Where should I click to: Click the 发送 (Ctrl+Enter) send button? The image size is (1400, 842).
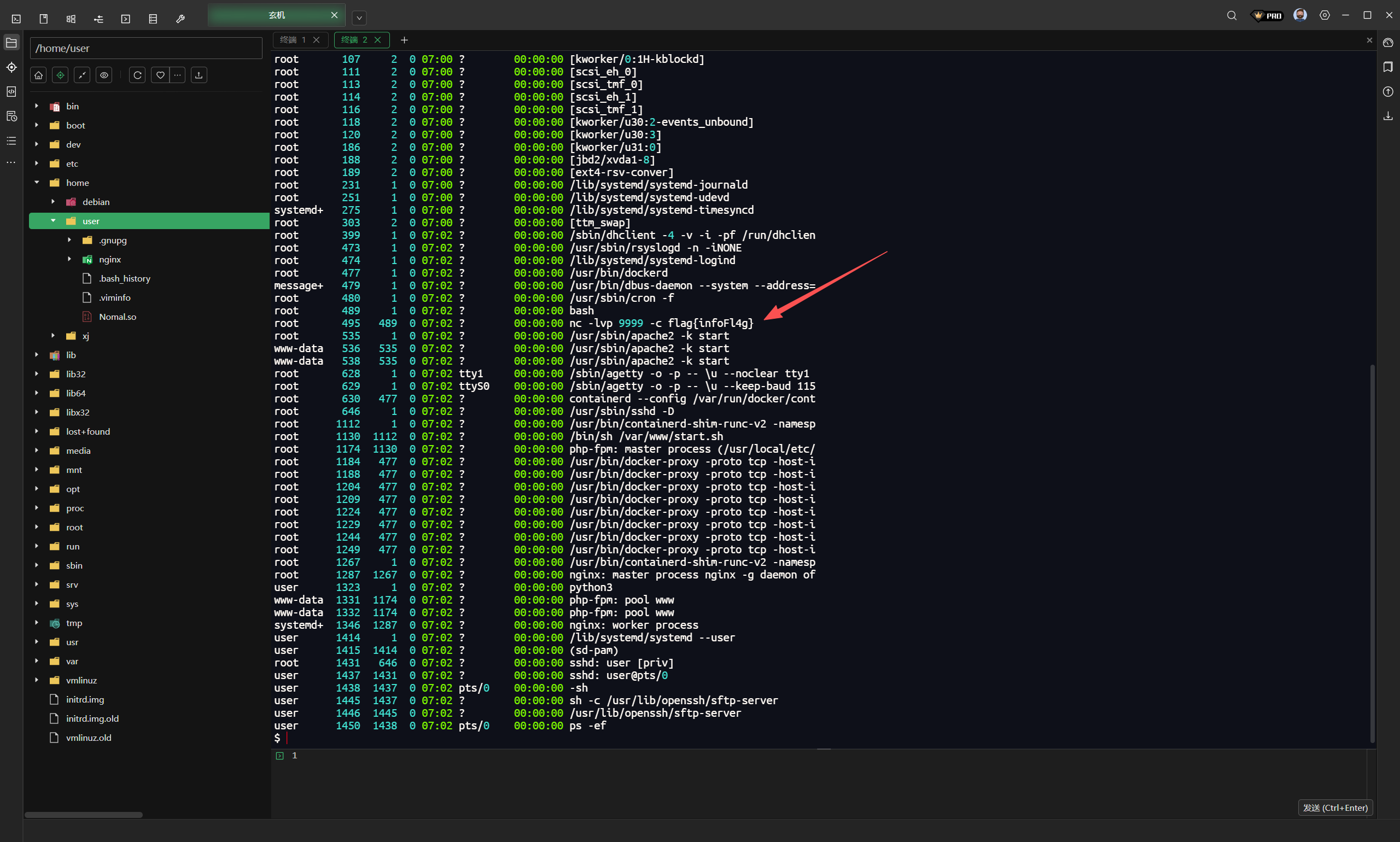click(1335, 808)
